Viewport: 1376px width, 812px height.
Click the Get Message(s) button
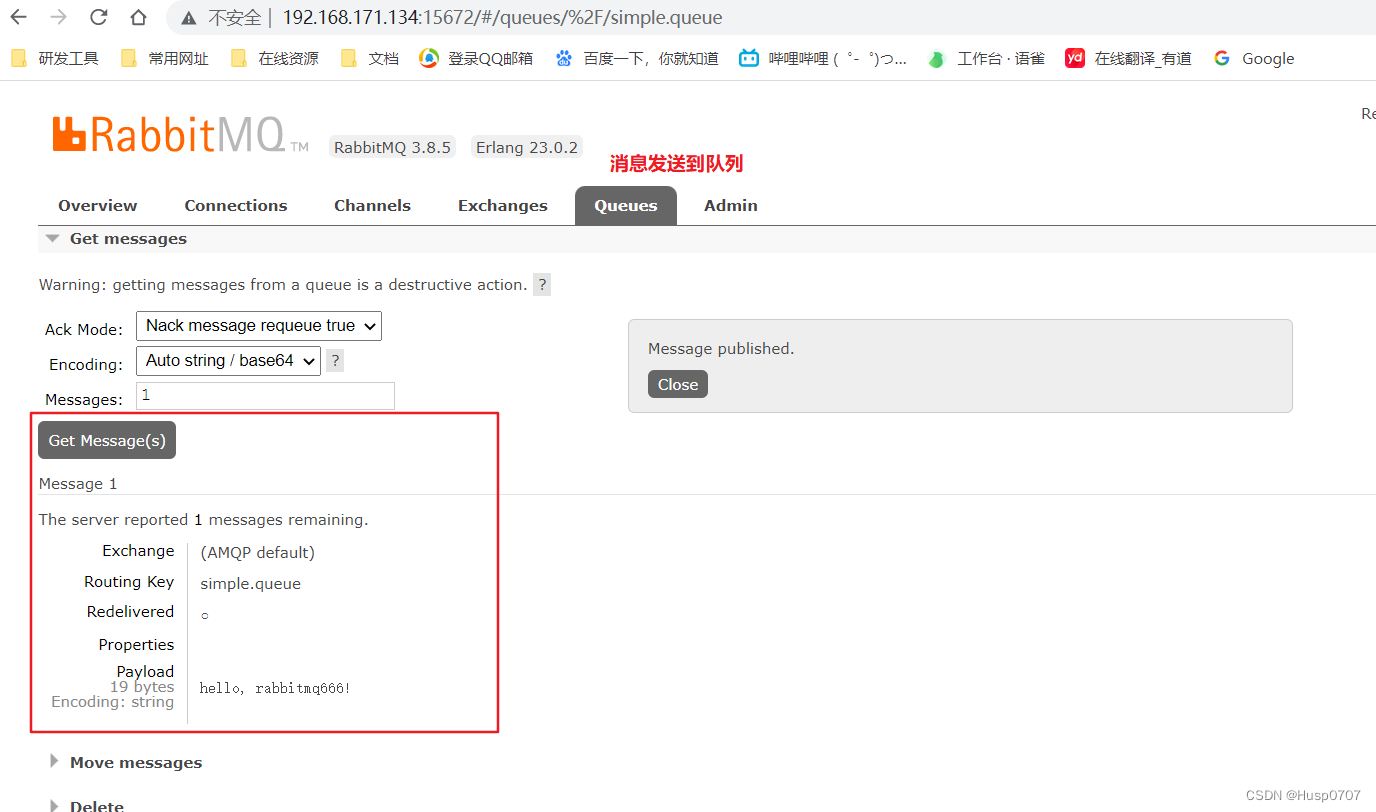106,439
